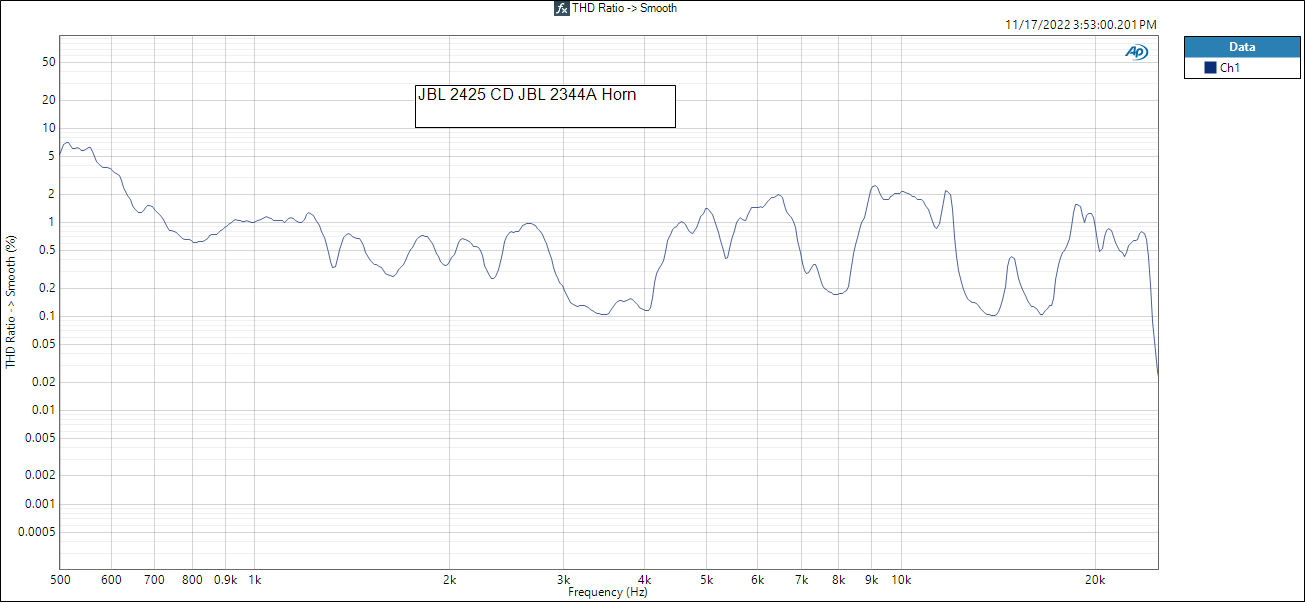The image size is (1305, 602).
Task: Select the Ch1 color swatch in the legend
Action: click(x=1210, y=68)
